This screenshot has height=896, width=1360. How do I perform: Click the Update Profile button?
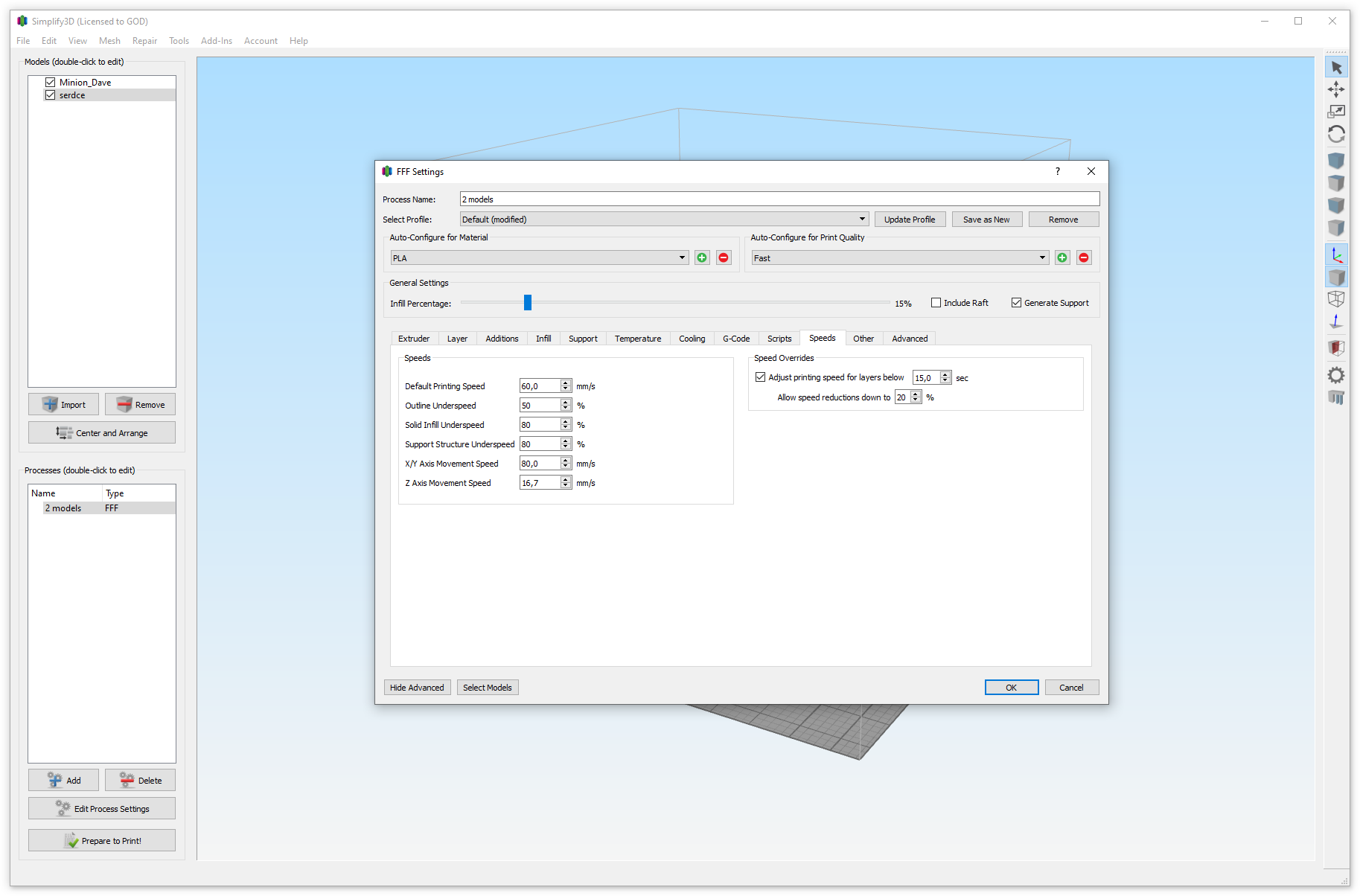(910, 220)
